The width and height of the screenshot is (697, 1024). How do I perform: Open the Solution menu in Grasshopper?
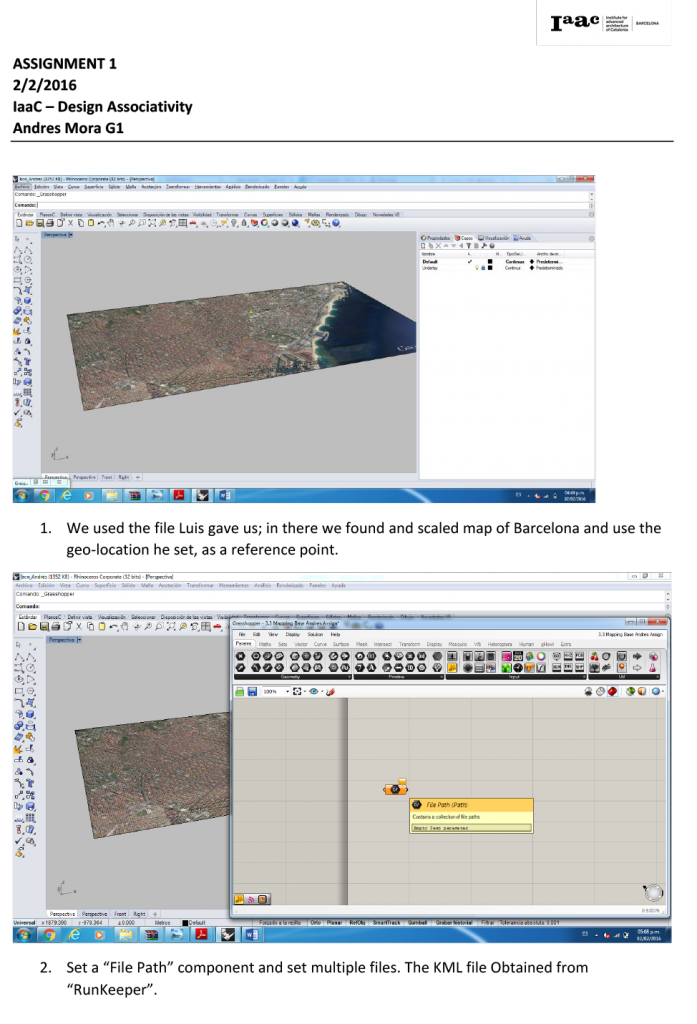(315, 634)
